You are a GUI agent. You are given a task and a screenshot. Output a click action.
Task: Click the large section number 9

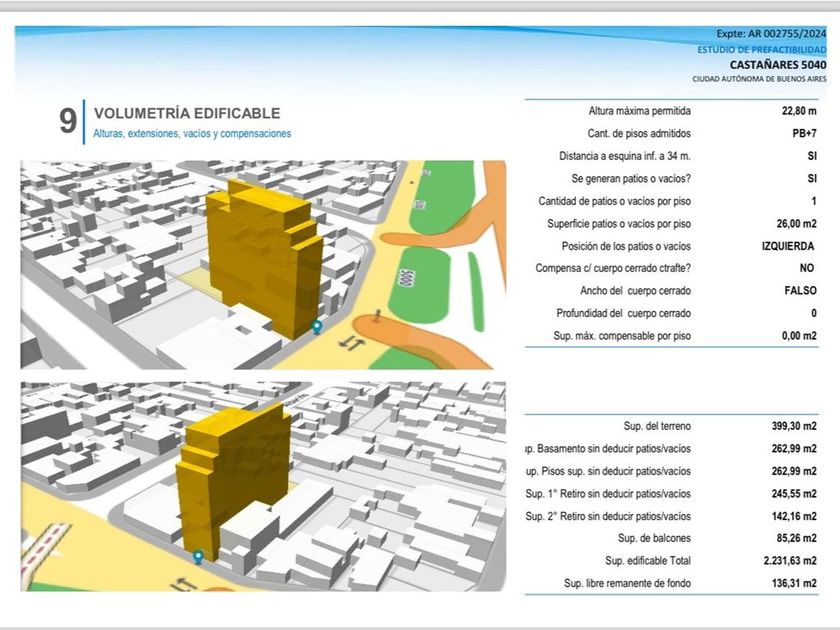coord(67,122)
